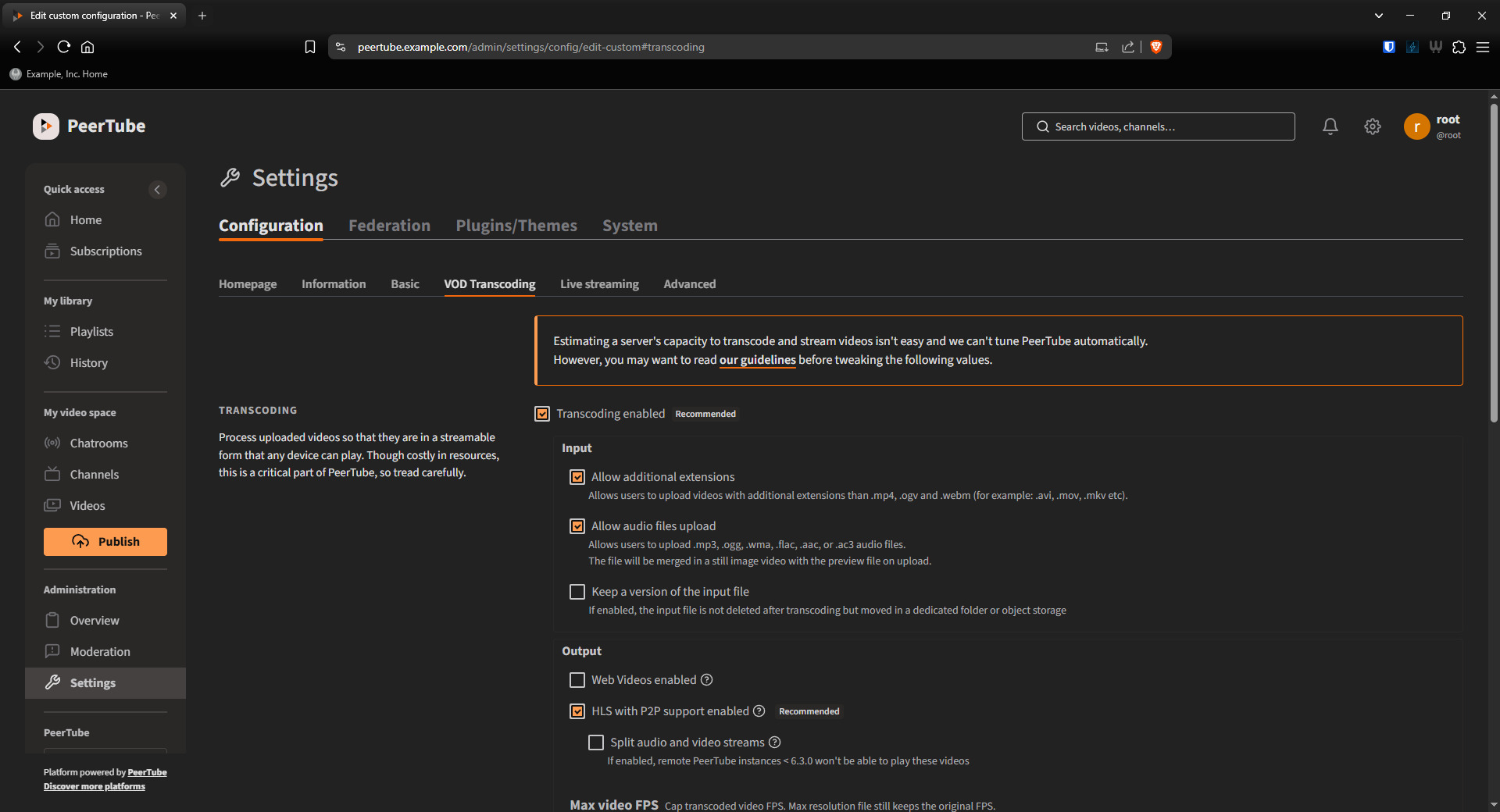Open the browser tab search dropdown
1500x812 pixels.
pos(1378,15)
